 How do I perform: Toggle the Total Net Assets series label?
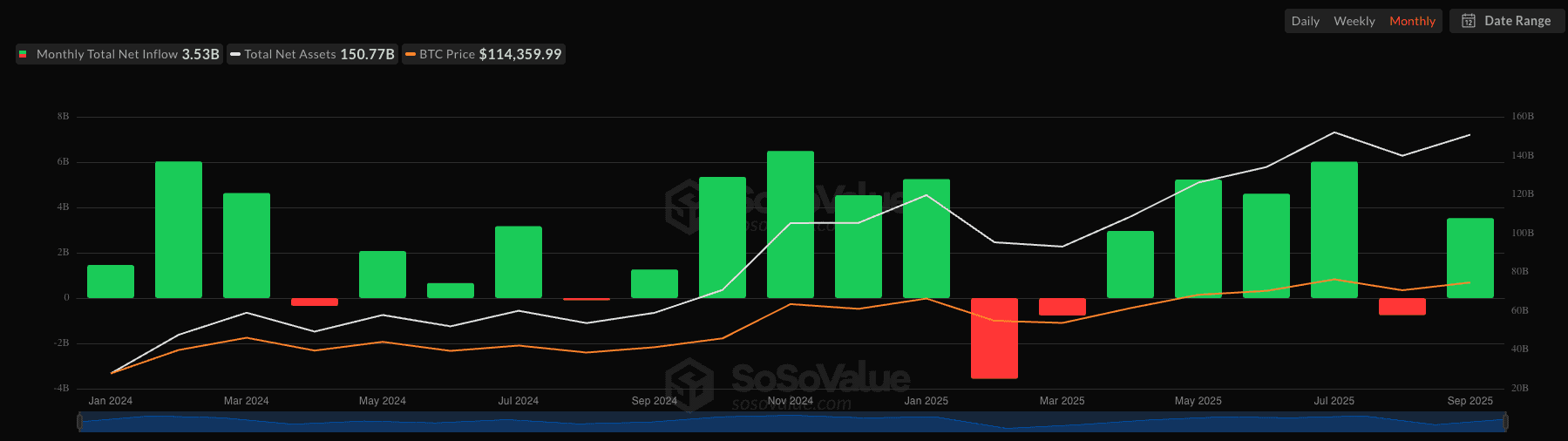[289, 54]
